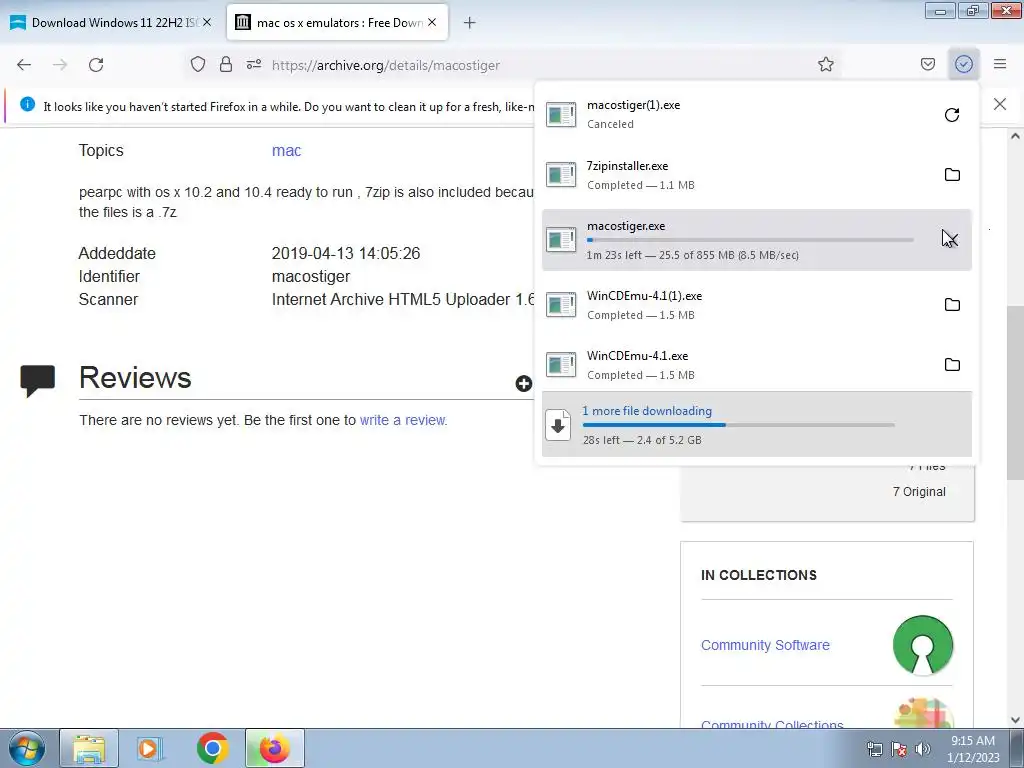Show site security padlock info
1024x768 pixels.
point(226,65)
